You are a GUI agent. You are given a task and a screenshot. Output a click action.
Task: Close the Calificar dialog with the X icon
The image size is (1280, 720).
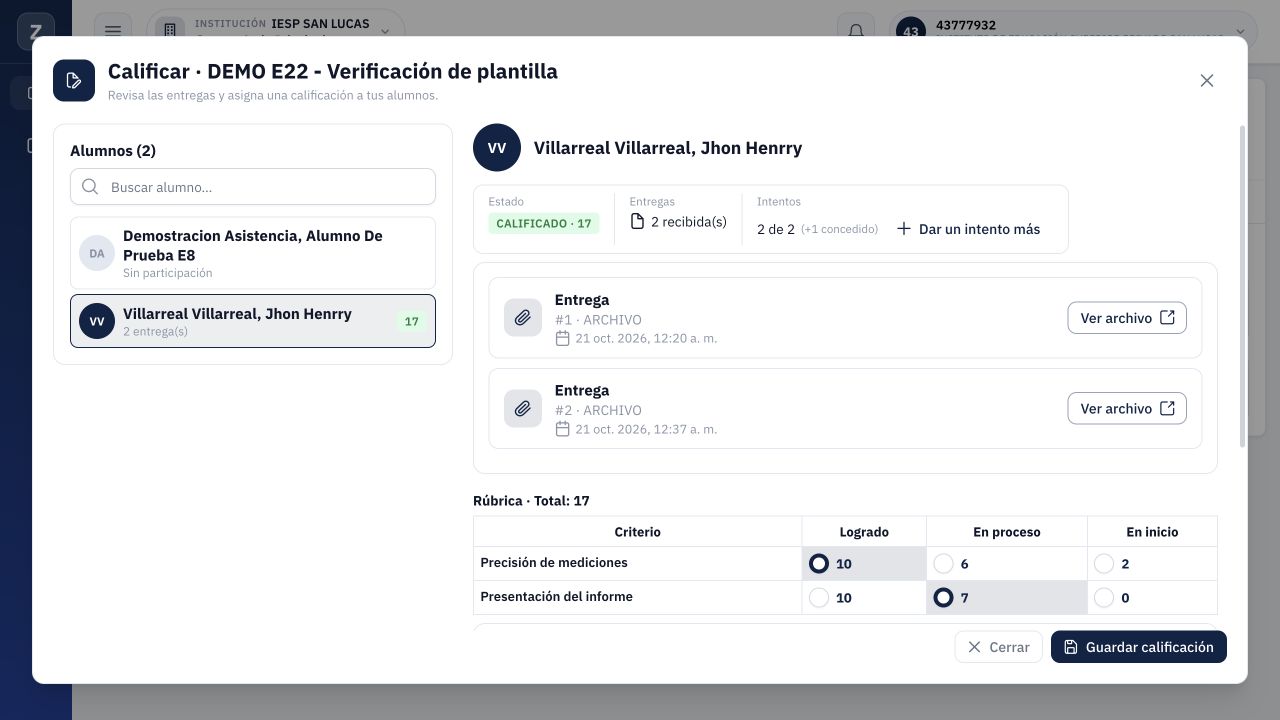coord(1207,81)
